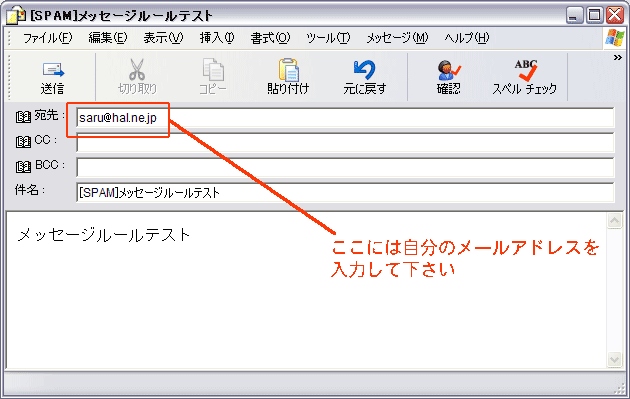
Task: Click the 切り取り scissors icon
Action: click(x=137, y=70)
